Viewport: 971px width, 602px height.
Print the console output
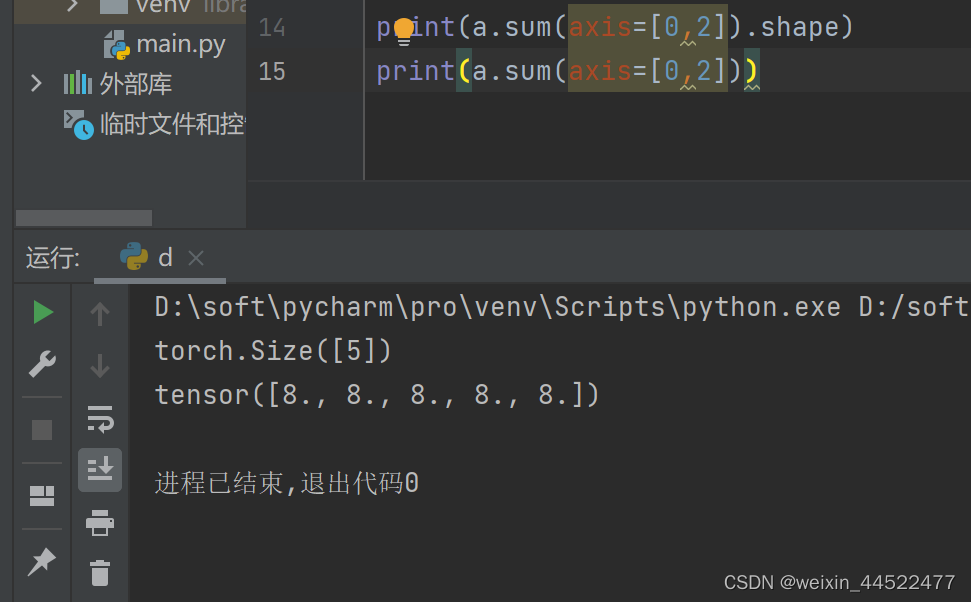pyautogui.click(x=100, y=523)
